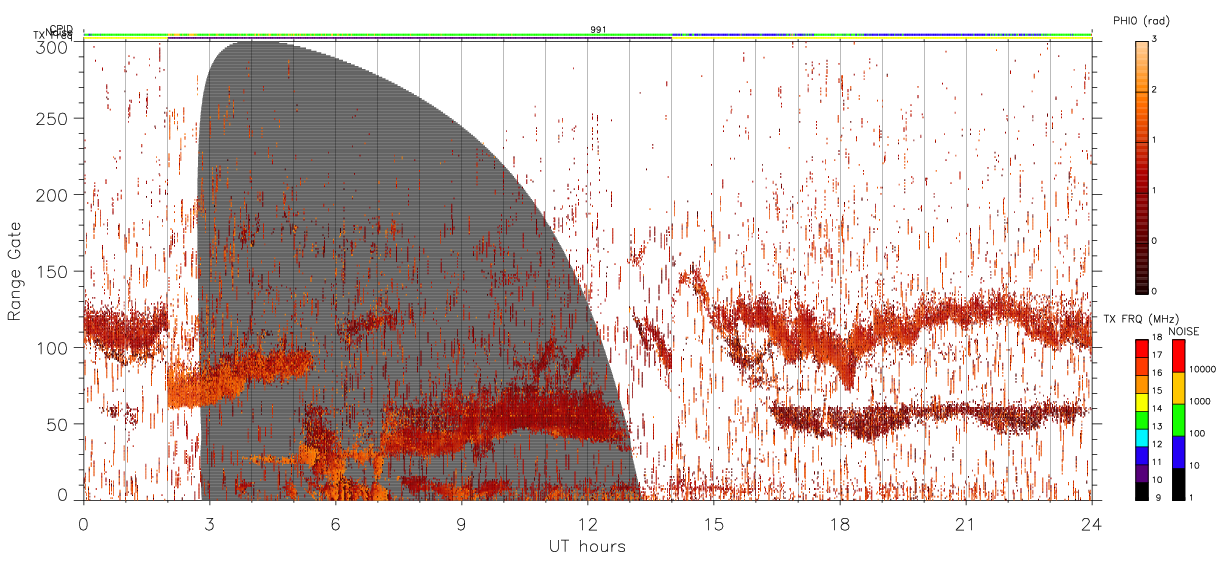Click the PHI0 gradient colorbar
This screenshot has width=1228, height=567.
point(1142,166)
